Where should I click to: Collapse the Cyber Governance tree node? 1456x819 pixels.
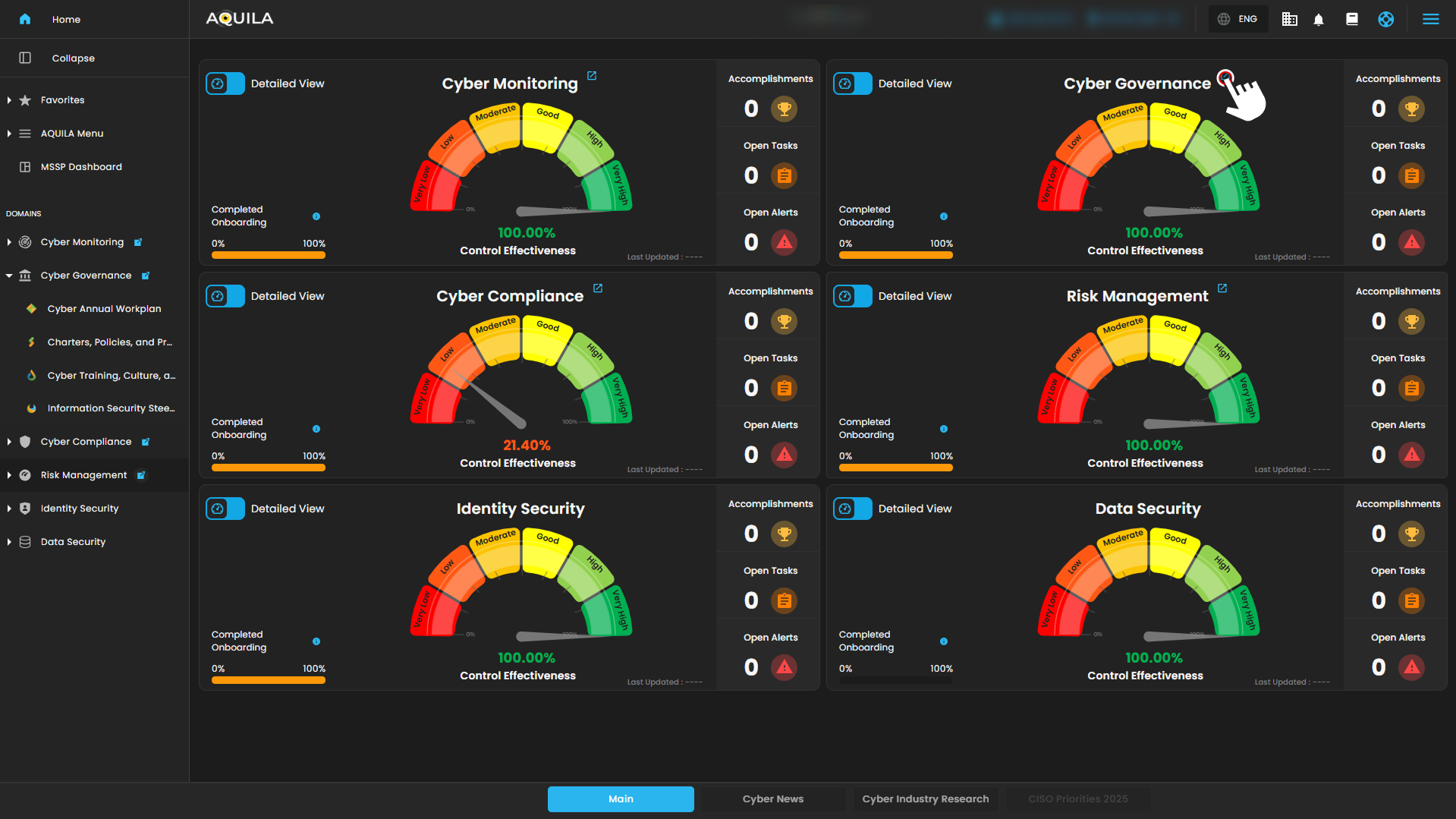[9, 276]
